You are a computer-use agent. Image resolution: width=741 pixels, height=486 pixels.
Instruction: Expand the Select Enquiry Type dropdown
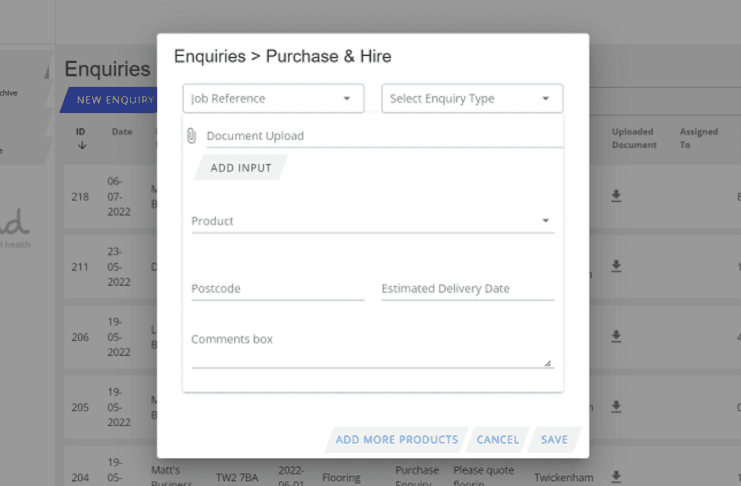tap(472, 99)
